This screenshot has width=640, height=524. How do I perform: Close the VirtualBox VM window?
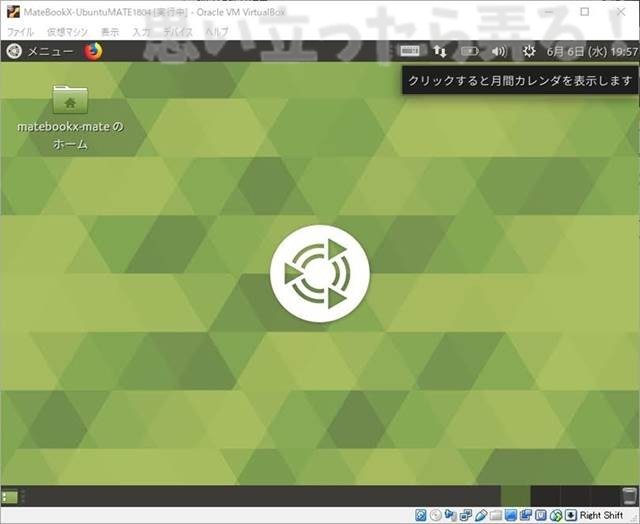click(x=621, y=12)
